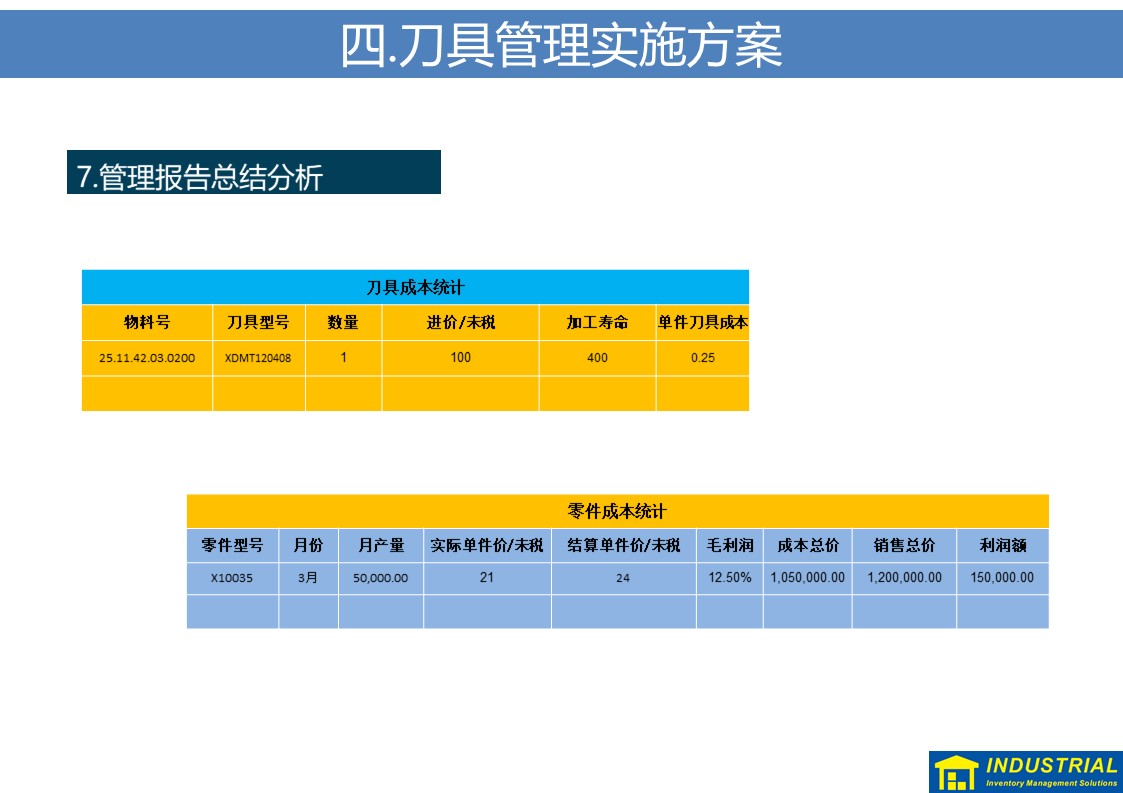Image resolution: width=1123 pixels, height=793 pixels.
Task: Click the X10035 part model cell
Action: (x=232, y=578)
